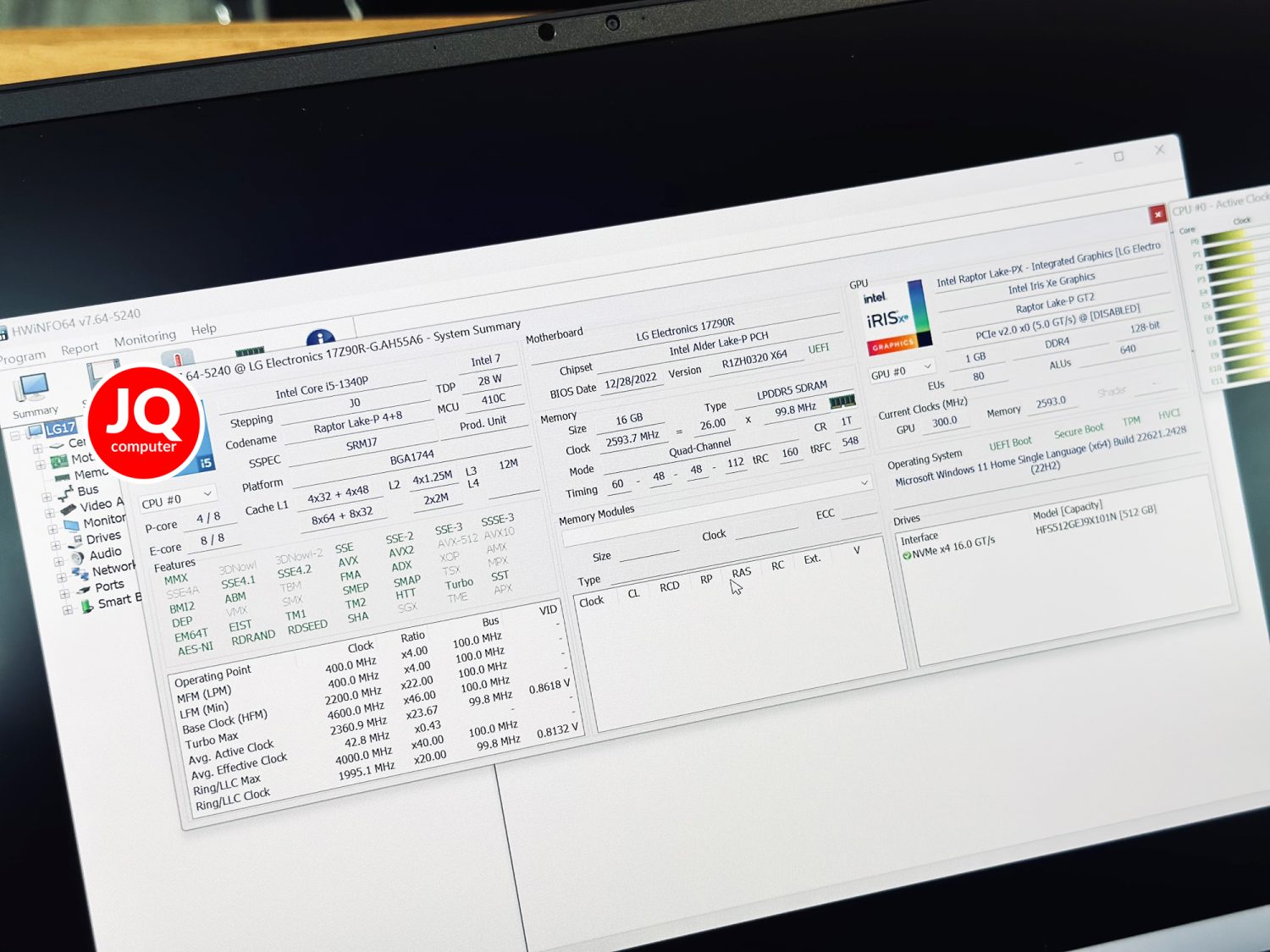Select the LG17 computer icon in tree
Viewport: 1270px width, 952px height.
point(36,432)
